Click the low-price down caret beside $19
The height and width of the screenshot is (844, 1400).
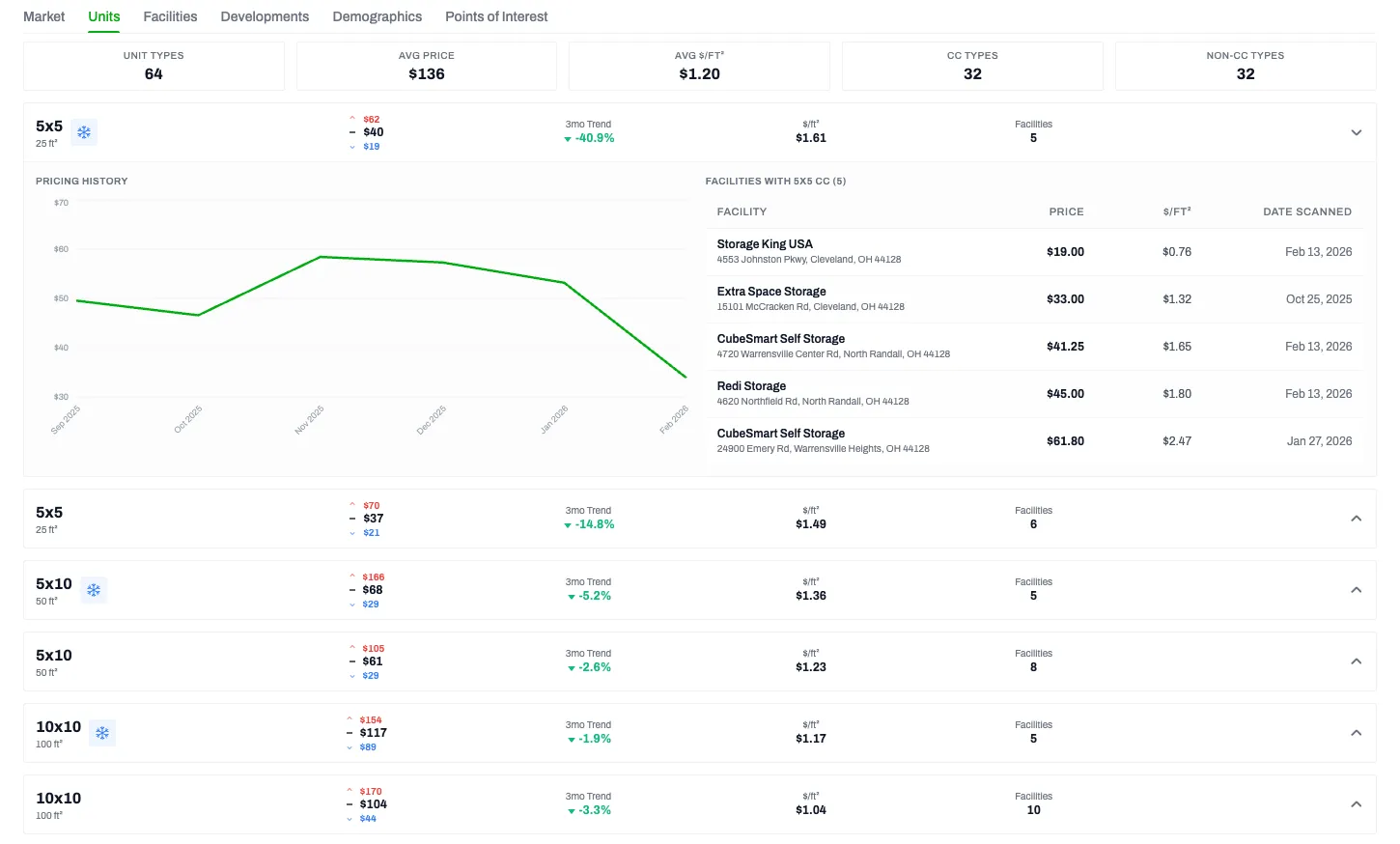352,147
